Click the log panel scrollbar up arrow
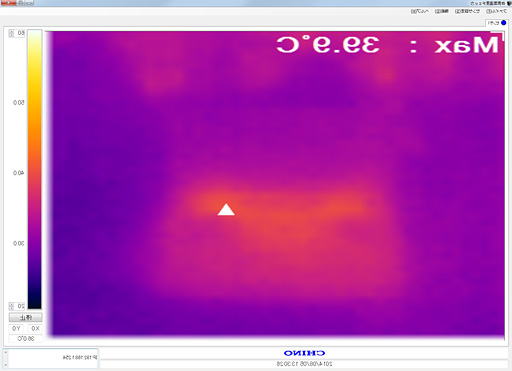The image size is (512, 371). click(x=6, y=352)
